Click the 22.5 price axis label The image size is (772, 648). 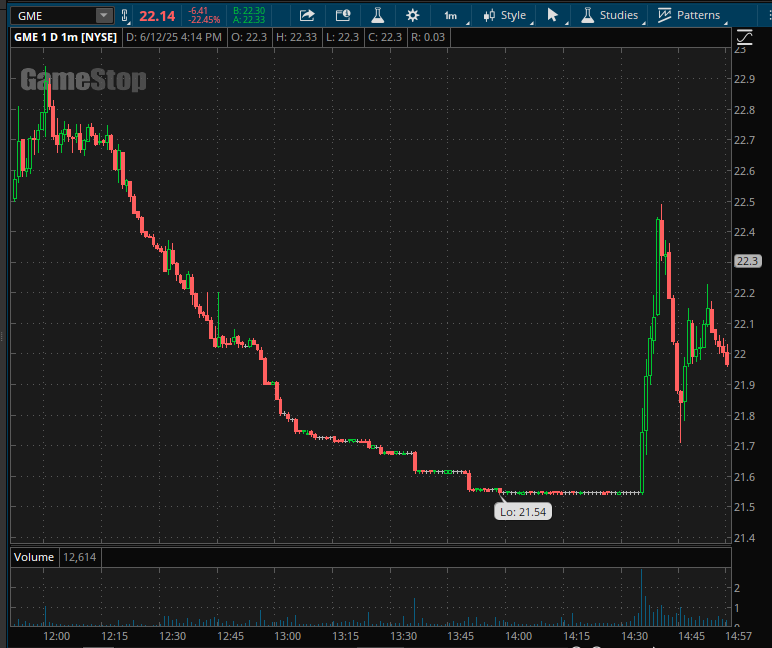(x=744, y=202)
